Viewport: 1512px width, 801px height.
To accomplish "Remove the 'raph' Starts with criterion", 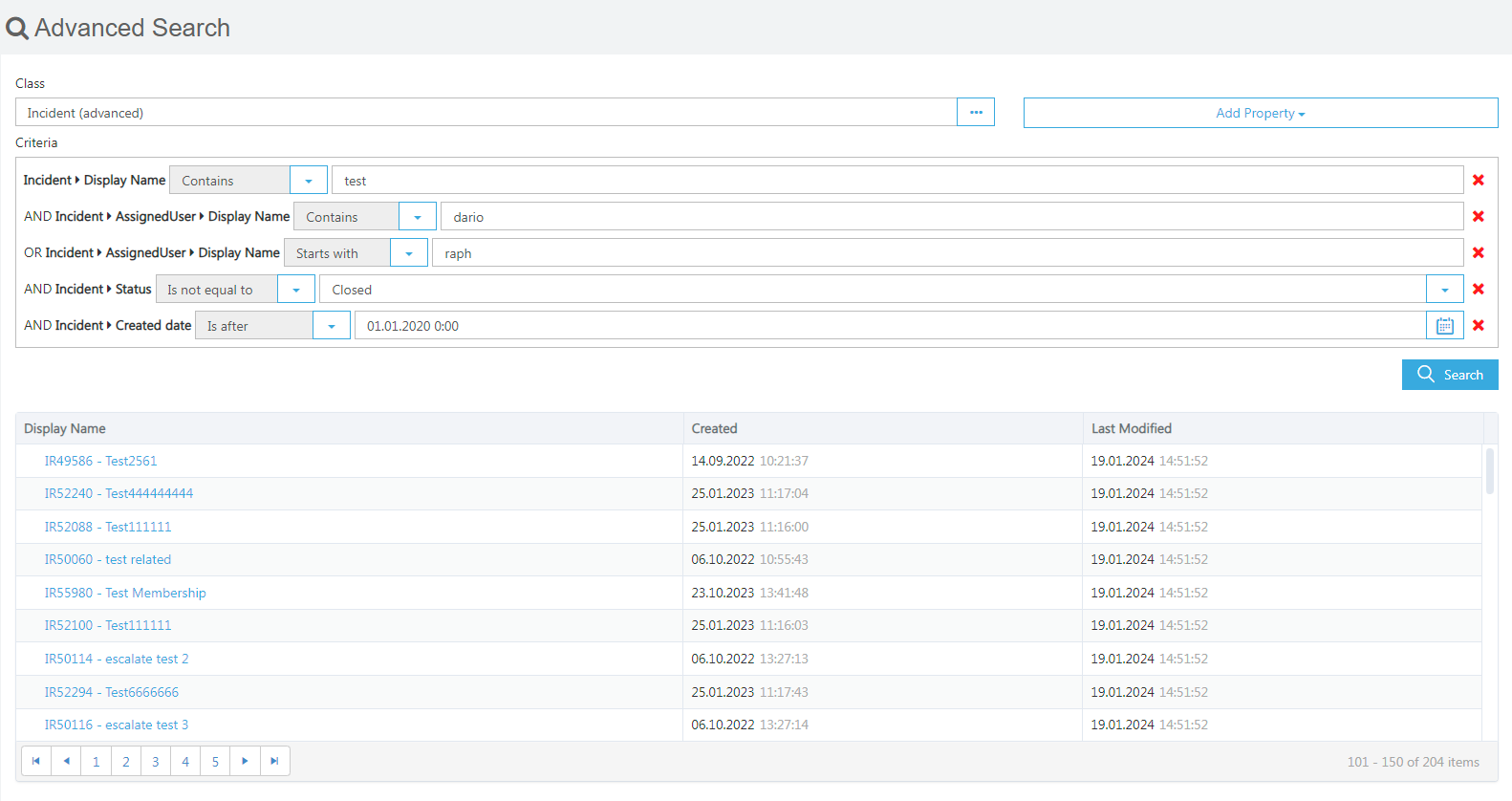I will point(1478,253).
